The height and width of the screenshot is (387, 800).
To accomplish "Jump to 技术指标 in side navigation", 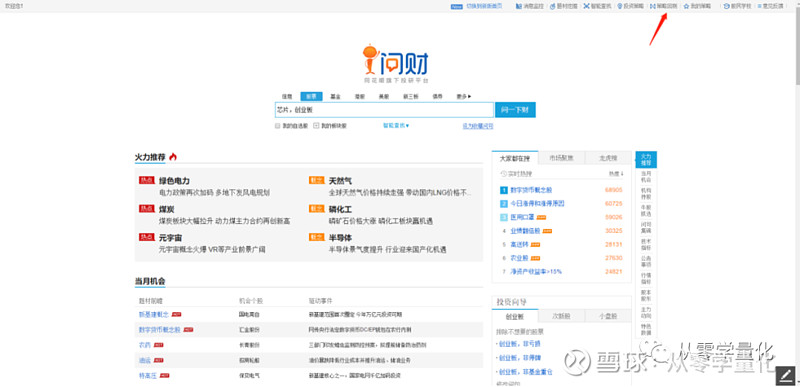I will point(646,244).
